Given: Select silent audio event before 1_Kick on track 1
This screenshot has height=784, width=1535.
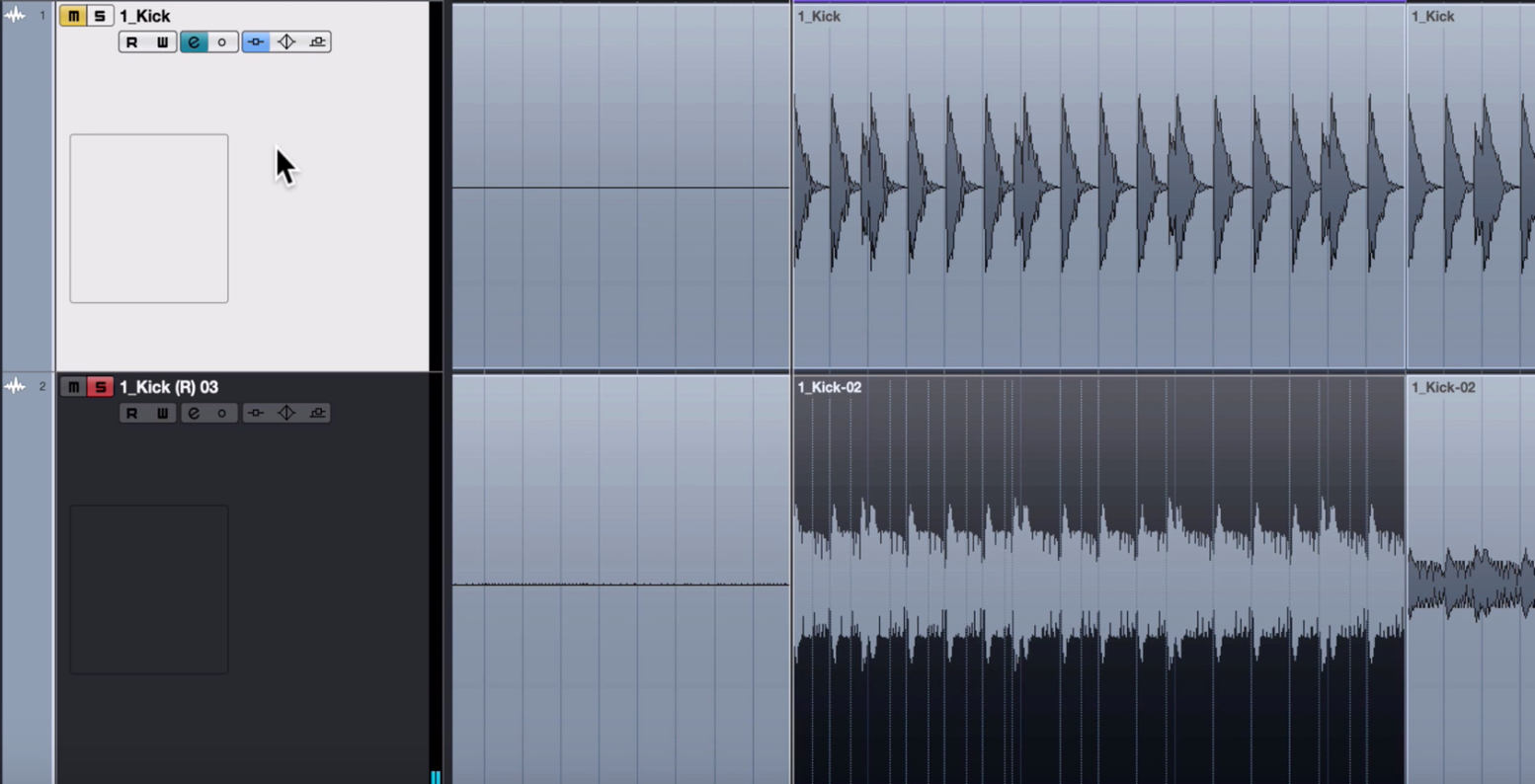Looking at the screenshot, I should pyautogui.click(x=621, y=186).
